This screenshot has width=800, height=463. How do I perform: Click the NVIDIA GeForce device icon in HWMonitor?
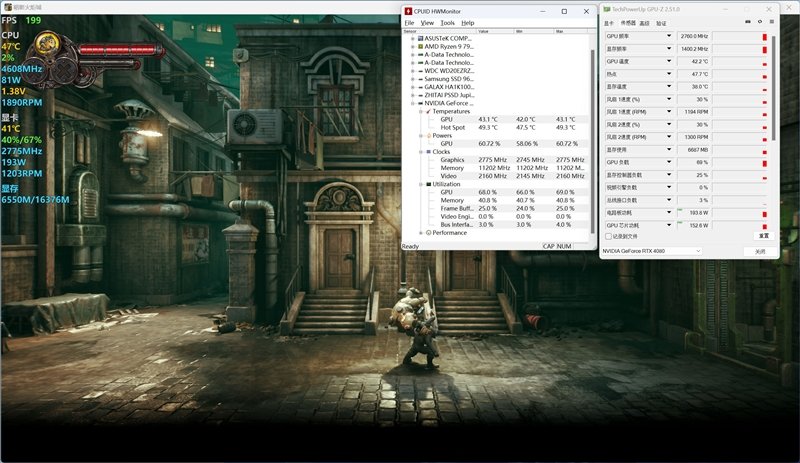[417, 103]
